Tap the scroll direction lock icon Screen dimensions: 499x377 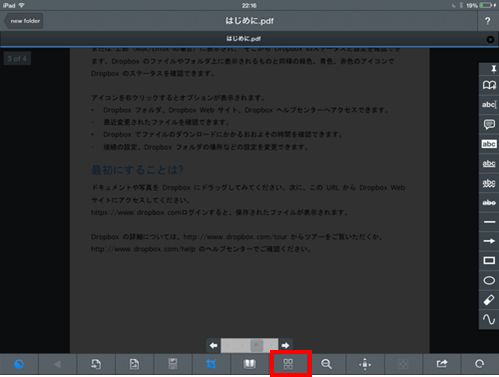365,364
